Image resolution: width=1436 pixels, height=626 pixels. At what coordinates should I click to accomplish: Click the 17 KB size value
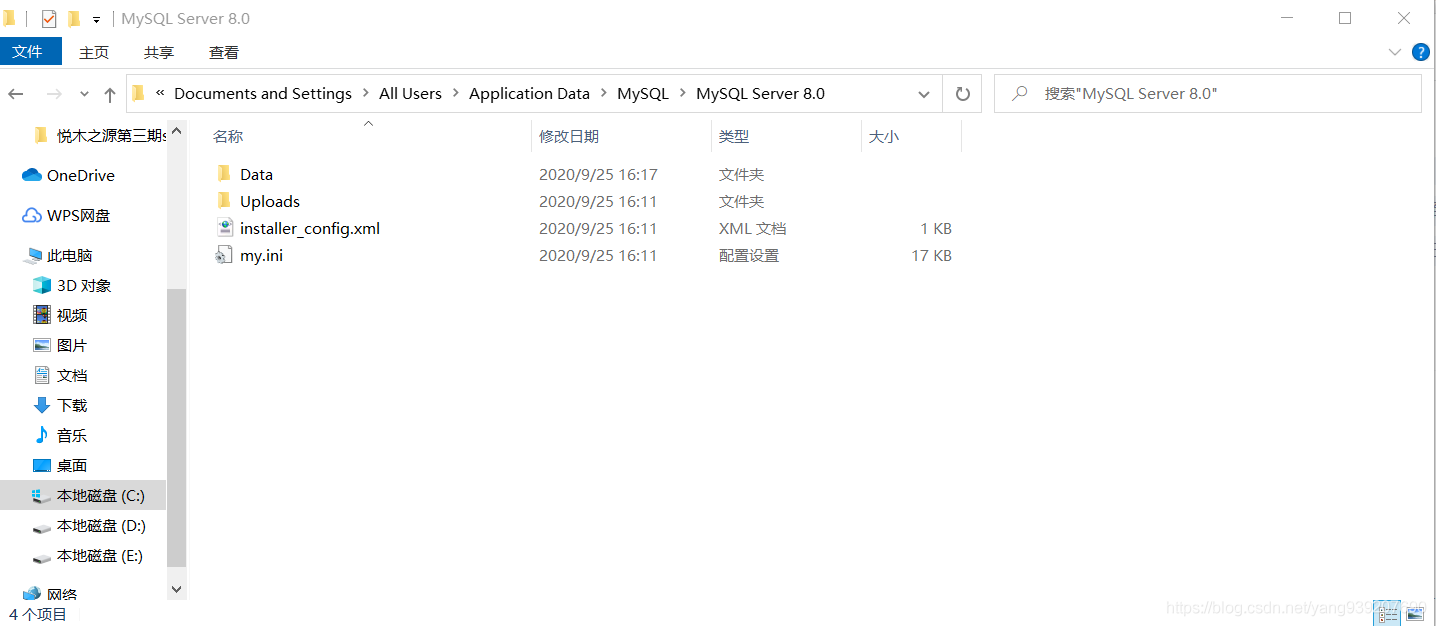click(931, 255)
